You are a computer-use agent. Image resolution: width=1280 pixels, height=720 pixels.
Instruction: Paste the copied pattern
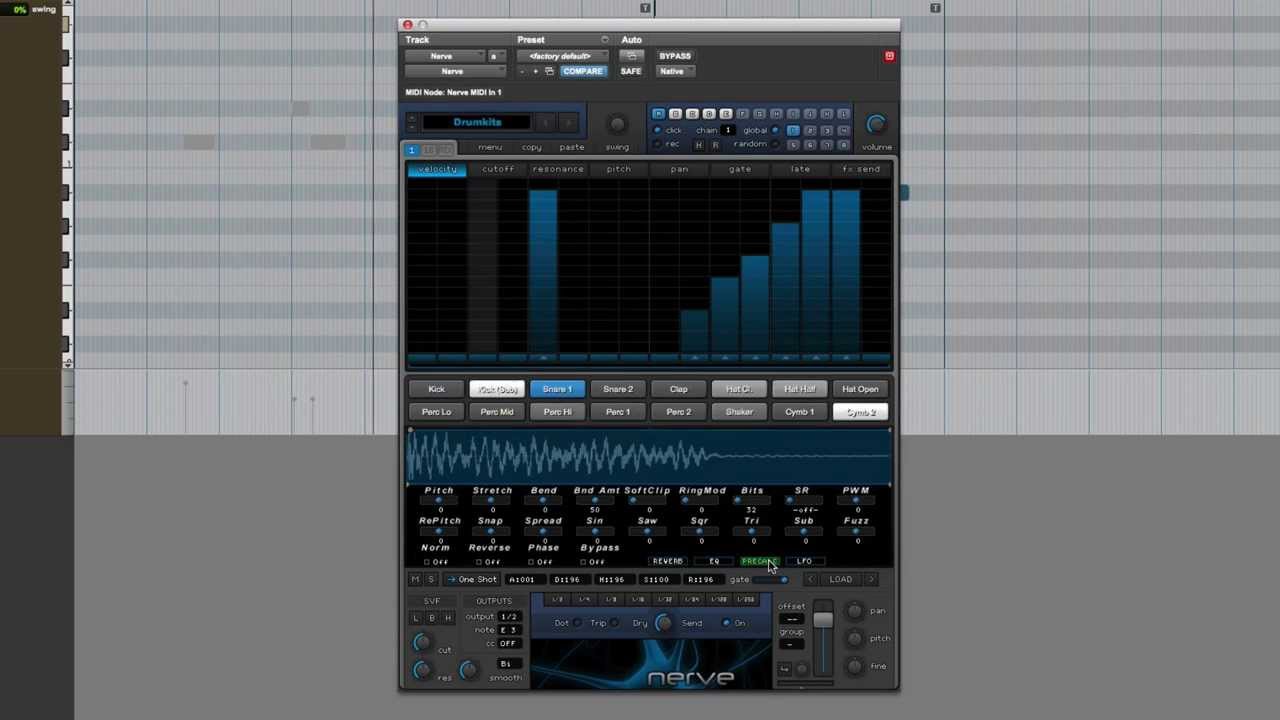tap(572, 147)
